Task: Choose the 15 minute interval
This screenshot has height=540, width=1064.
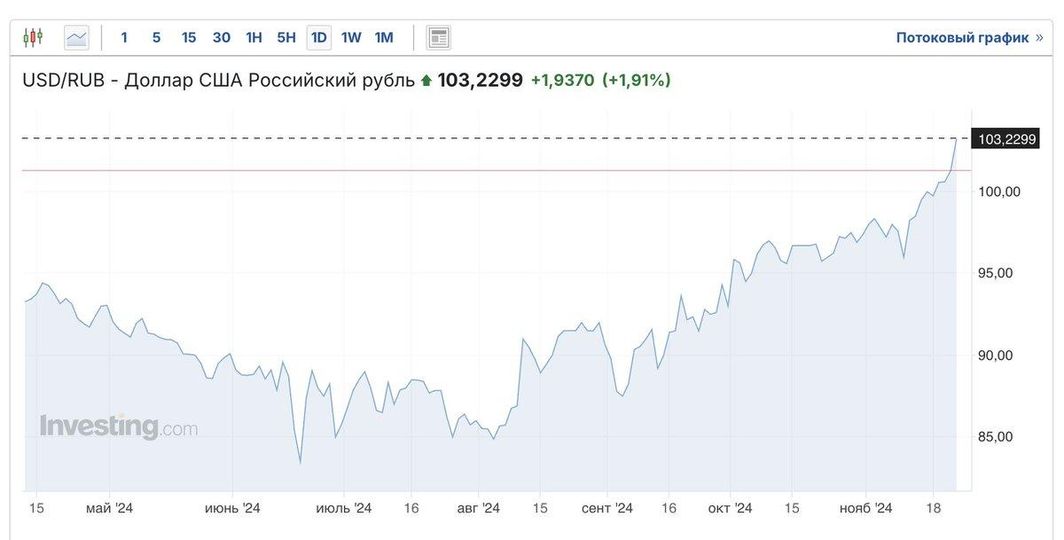Action: pyautogui.click(x=188, y=38)
